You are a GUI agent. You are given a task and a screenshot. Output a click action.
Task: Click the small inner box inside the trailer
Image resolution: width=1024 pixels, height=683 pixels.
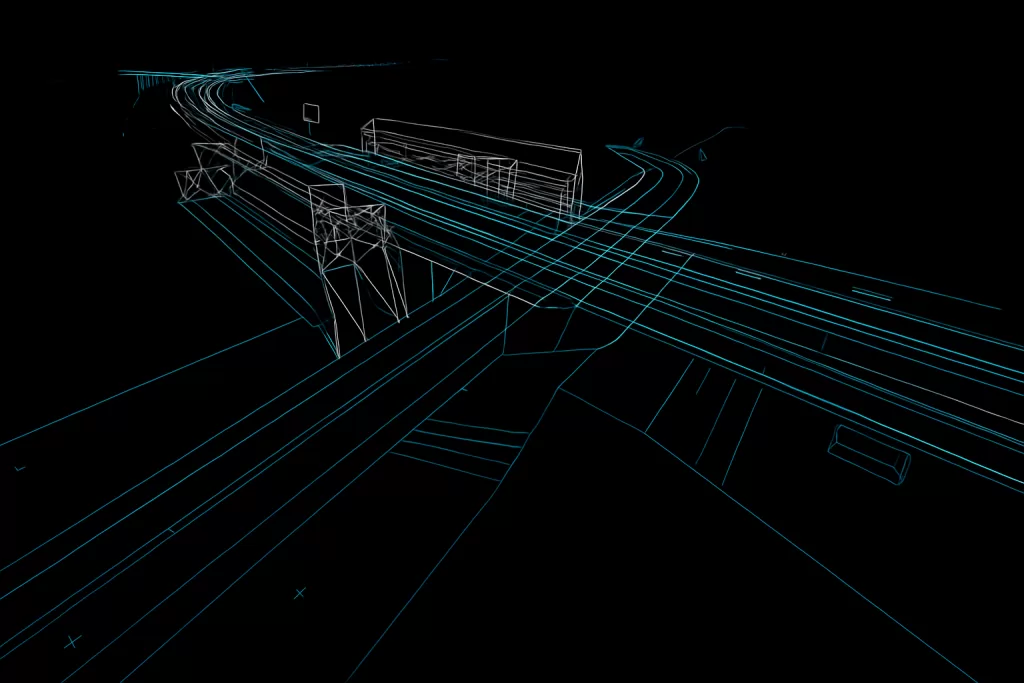point(485,172)
